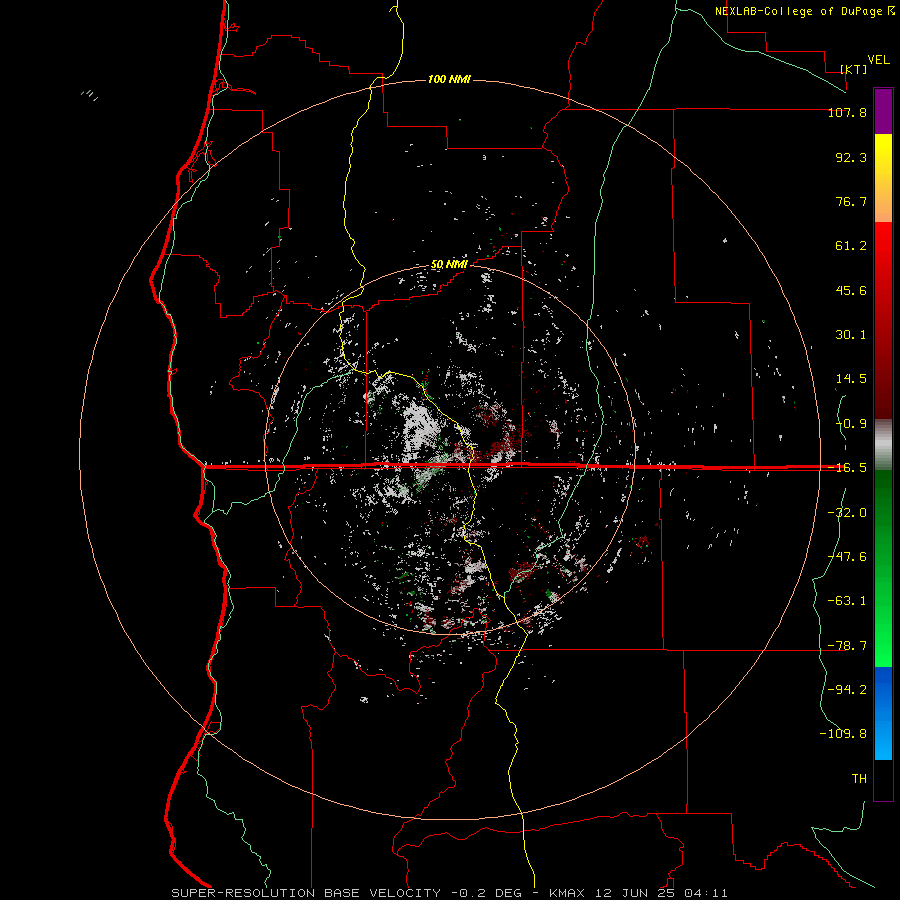Click the -109.8 value on the velocity scale
The height and width of the screenshot is (900, 900).
(843, 734)
